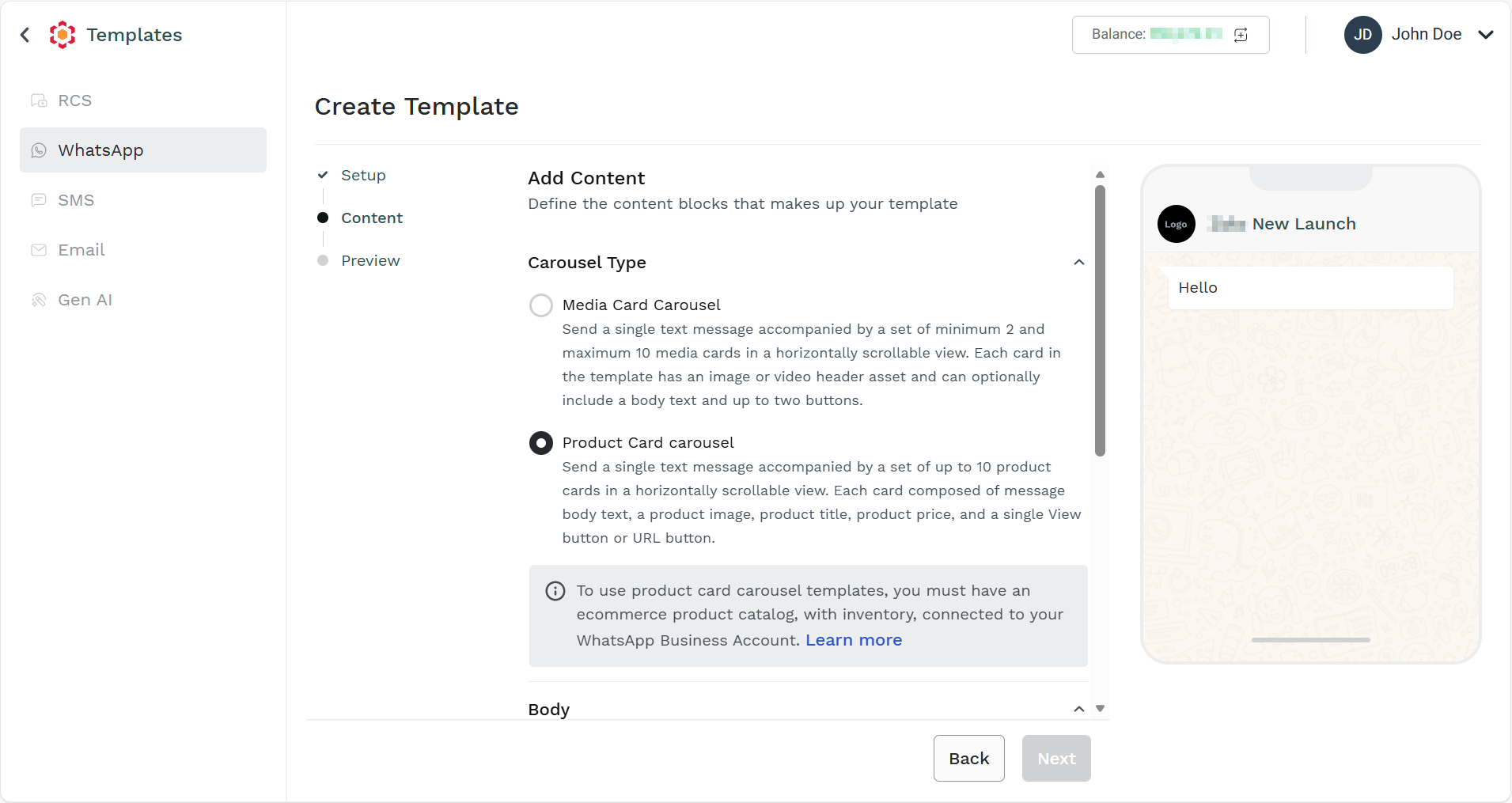Click the SMS message icon in sidebar
The width and height of the screenshot is (1512, 803).
point(39,200)
